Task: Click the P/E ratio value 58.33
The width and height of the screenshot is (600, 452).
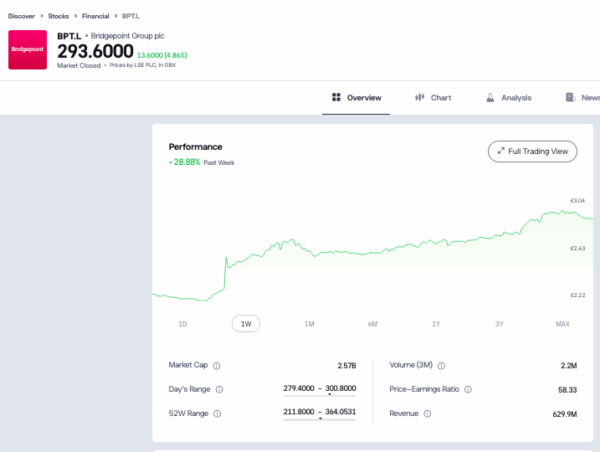Action: tap(567, 390)
